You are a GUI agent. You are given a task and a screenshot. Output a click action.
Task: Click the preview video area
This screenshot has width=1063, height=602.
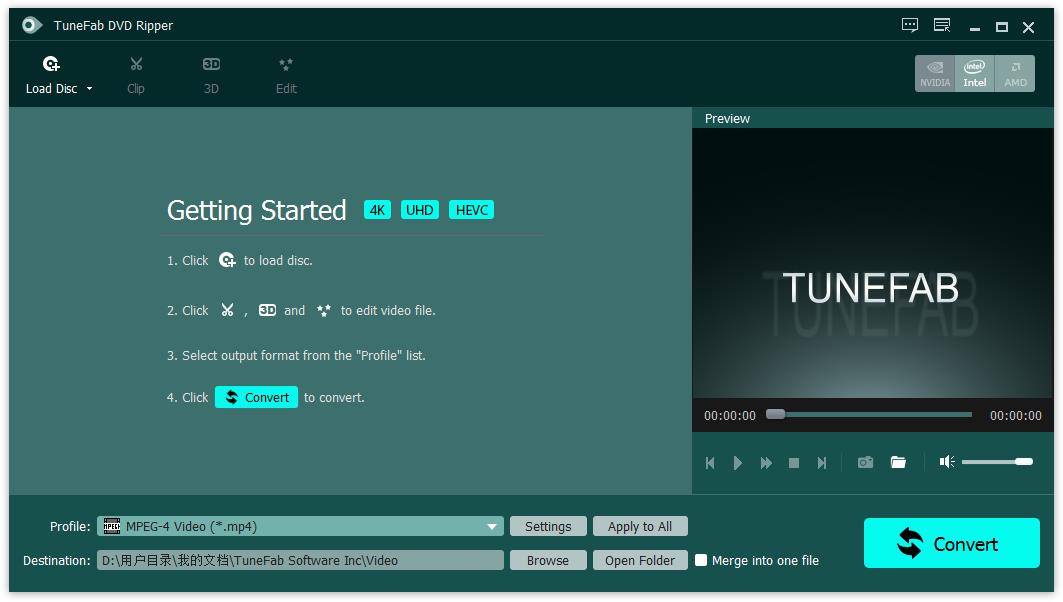click(873, 263)
